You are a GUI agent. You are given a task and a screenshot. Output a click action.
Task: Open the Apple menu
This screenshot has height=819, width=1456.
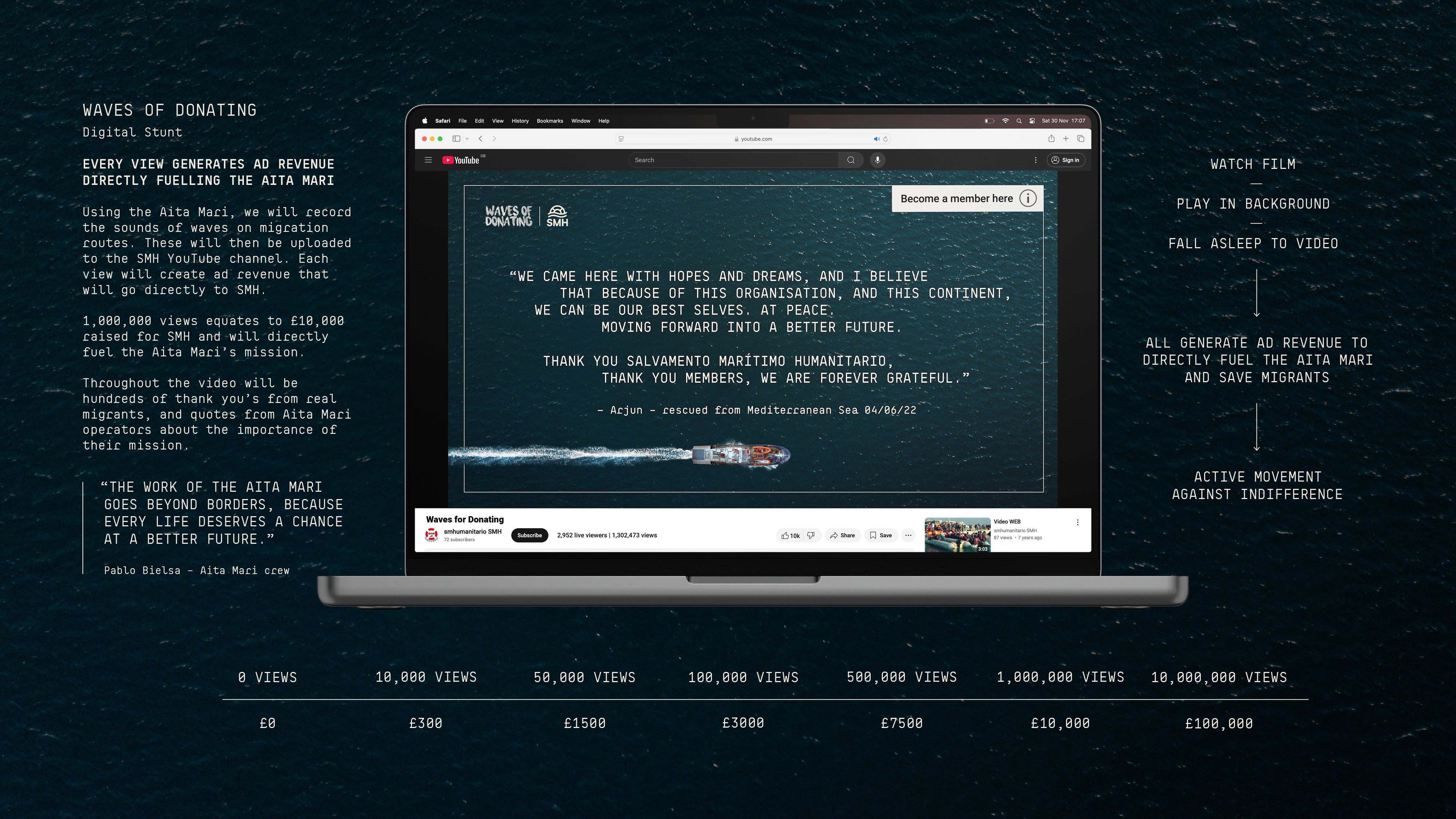425,121
